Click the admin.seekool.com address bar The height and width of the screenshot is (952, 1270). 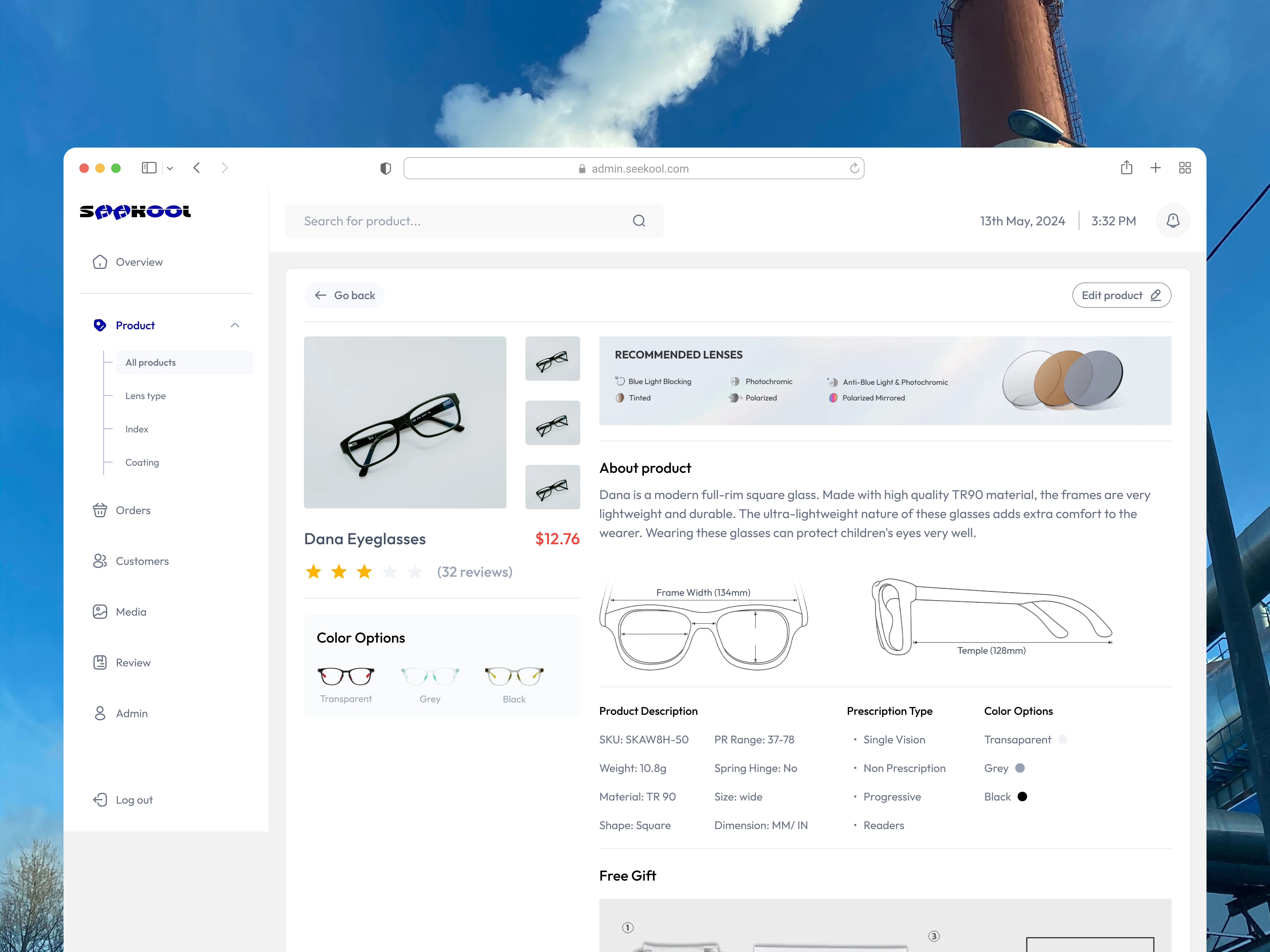pyautogui.click(x=634, y=168)
